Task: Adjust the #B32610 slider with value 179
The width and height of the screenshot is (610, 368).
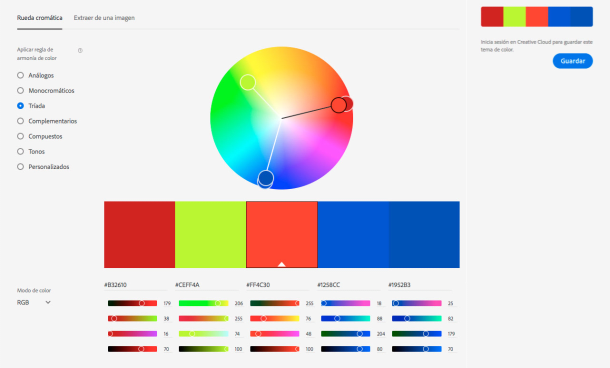Action: click(132, 303)
